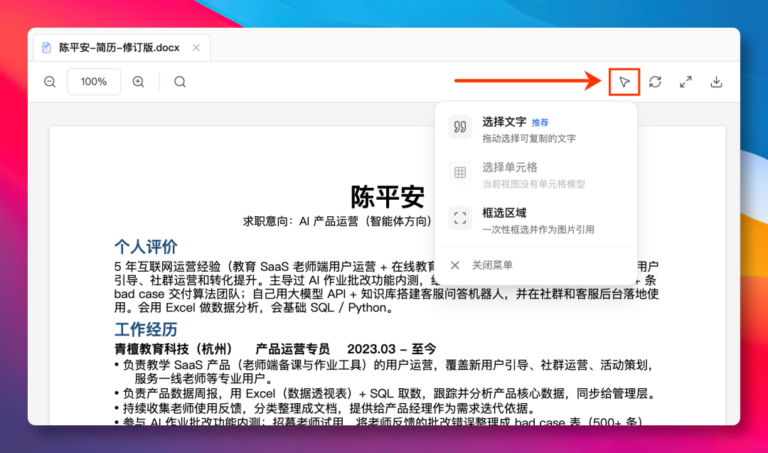This screenshot has width=768, height=453.
Task: Click the refresh document icon
Action: pyautogui.click(x=655, y=82)
